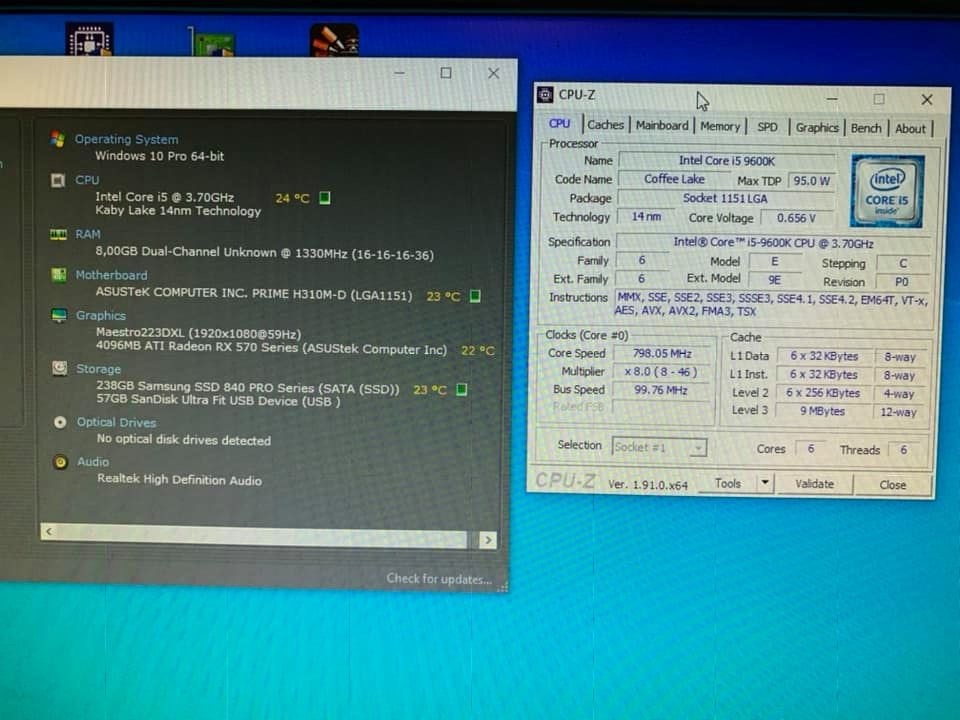Open the Motherboard section link in Speccy
This screenshot has height=720, width=960.
(111, 275)
